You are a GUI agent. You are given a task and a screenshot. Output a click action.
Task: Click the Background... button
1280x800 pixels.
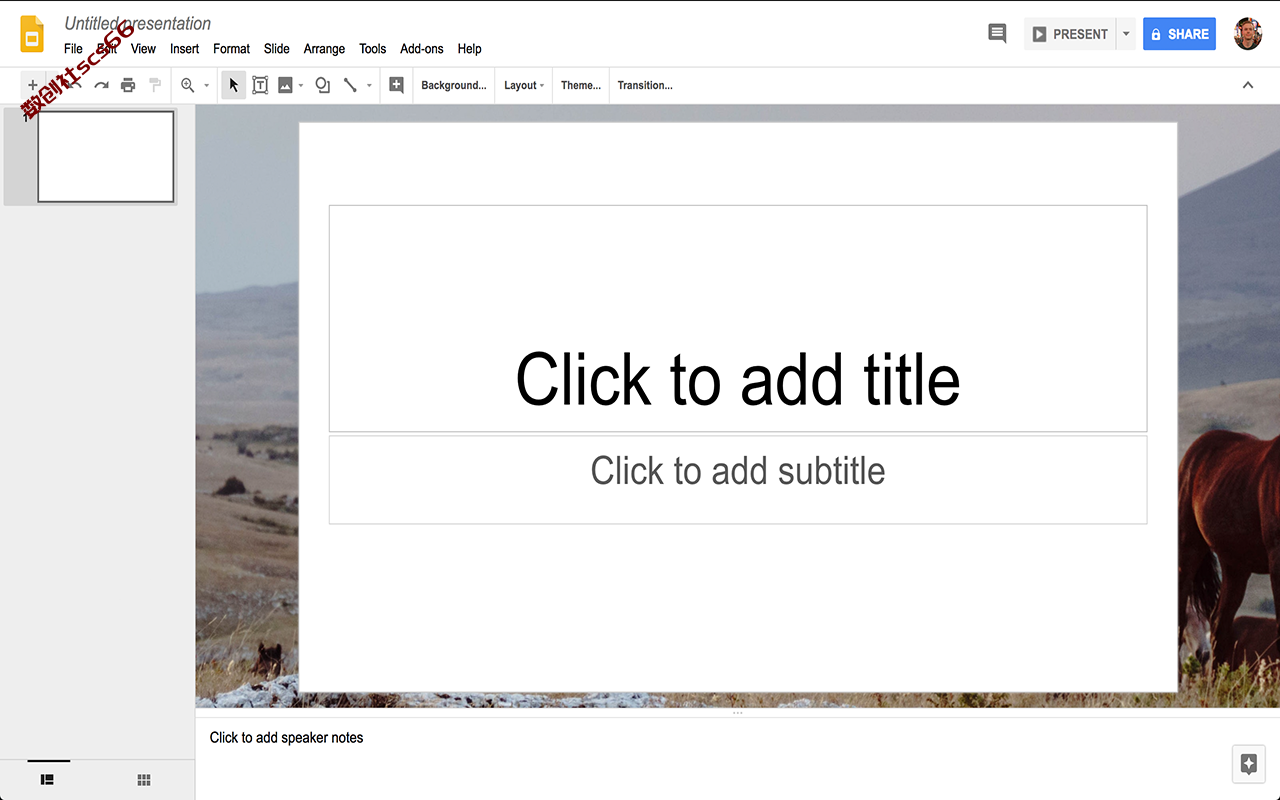click(x=454, y=85)
